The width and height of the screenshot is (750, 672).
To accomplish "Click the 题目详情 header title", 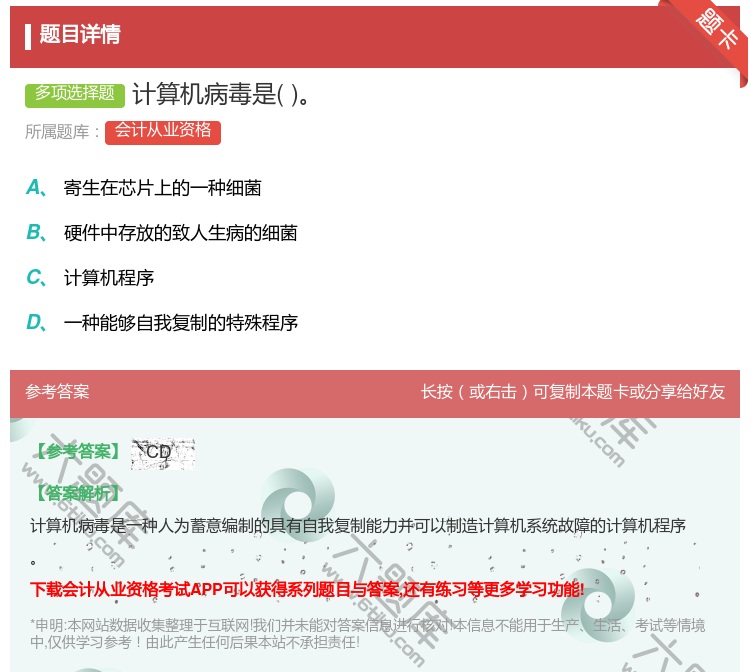I will [79, 34].
